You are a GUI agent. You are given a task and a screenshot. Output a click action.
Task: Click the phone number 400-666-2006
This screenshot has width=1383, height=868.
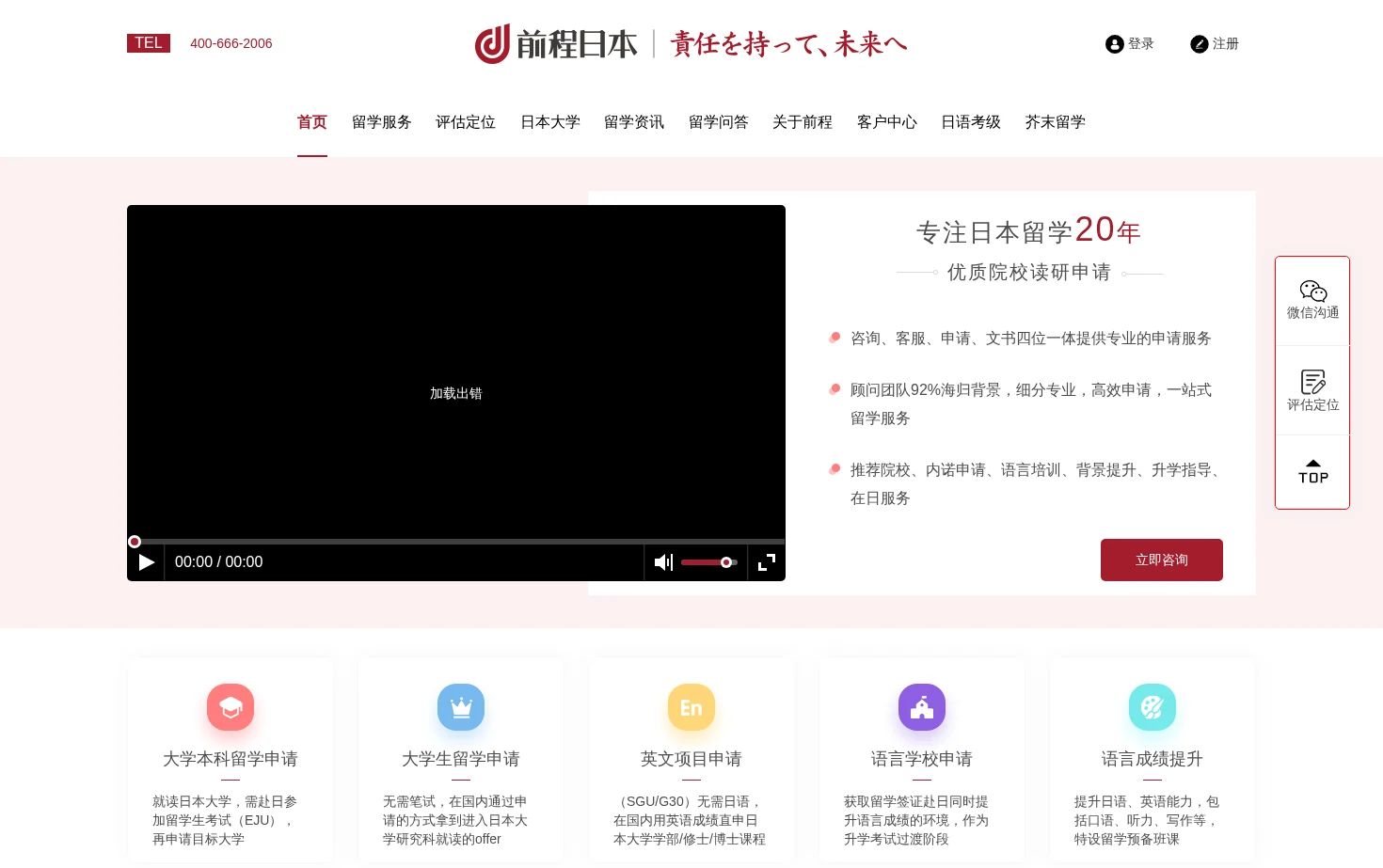pos(231,43)
